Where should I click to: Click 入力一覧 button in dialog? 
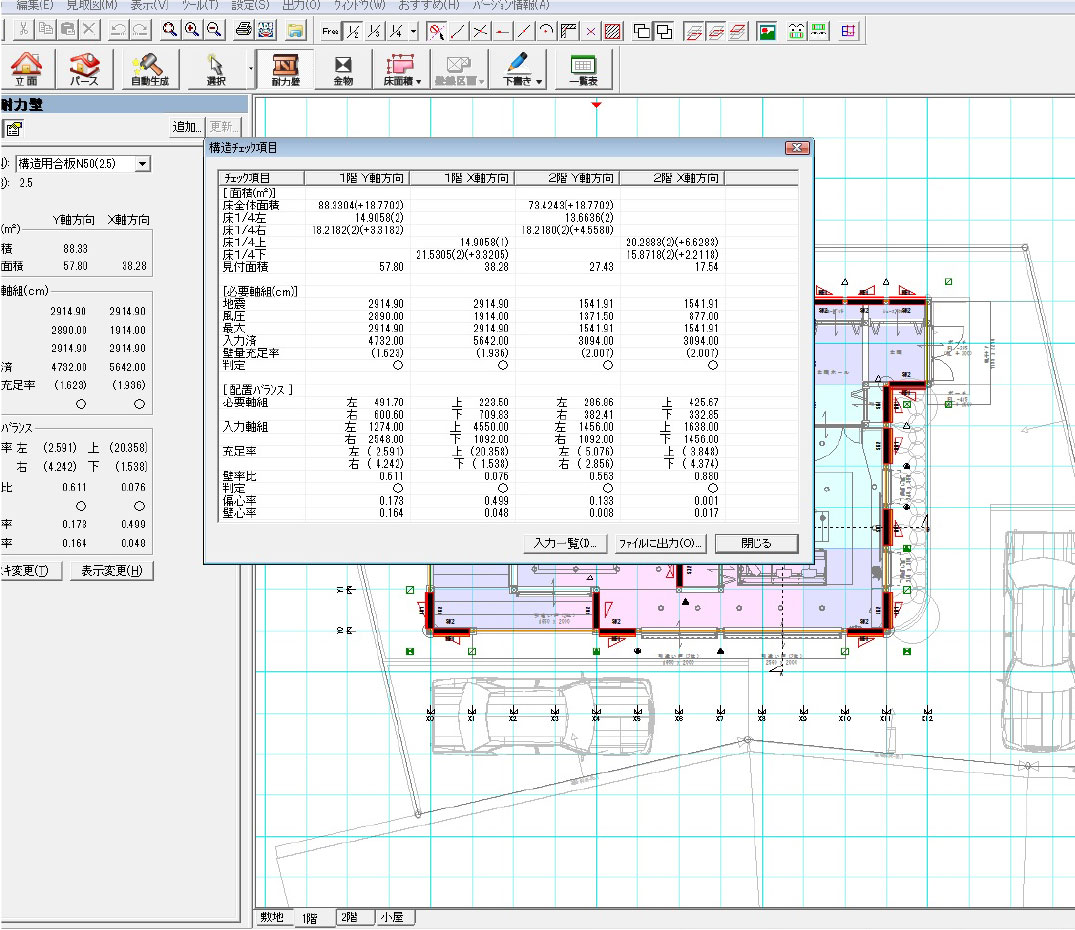click(x=565, y=543)
